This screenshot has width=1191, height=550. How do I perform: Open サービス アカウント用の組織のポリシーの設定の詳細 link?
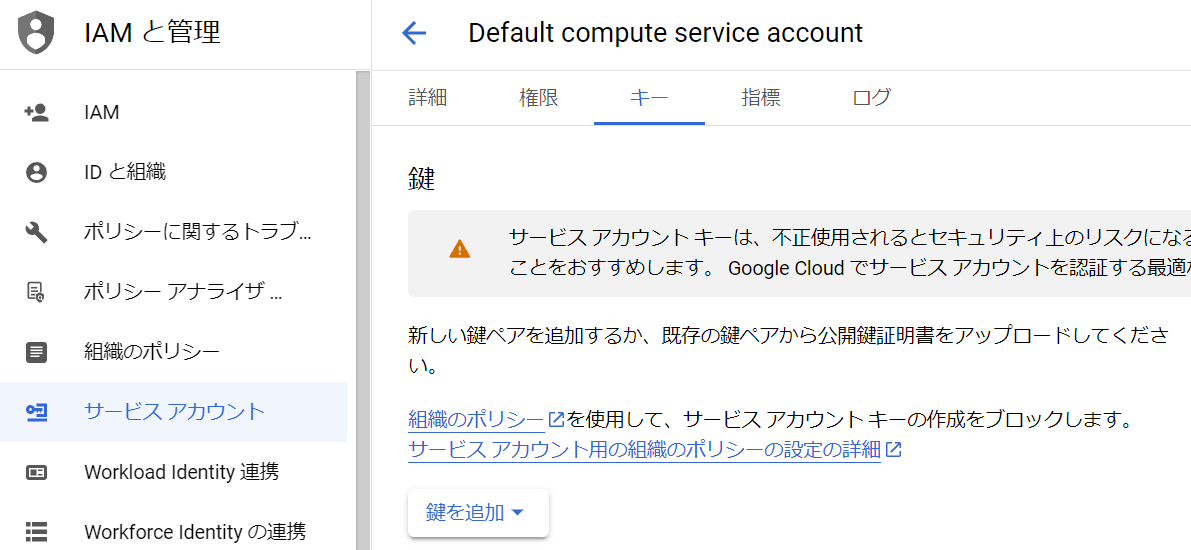coord(644,449)
